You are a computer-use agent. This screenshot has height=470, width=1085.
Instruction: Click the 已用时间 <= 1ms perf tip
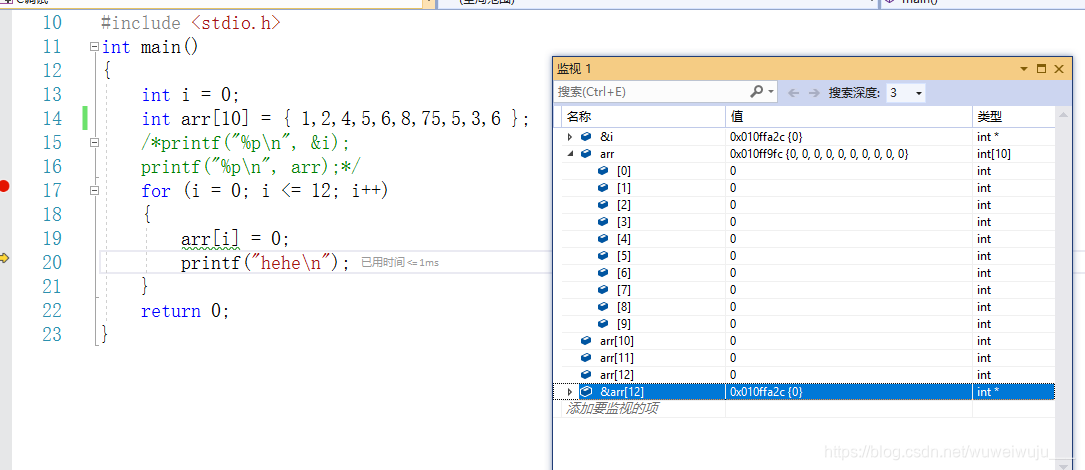[x=400, y=262]
